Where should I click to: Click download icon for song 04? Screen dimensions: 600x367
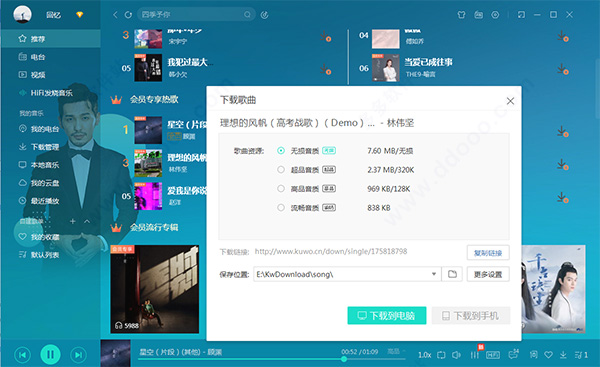click(563, 36)
